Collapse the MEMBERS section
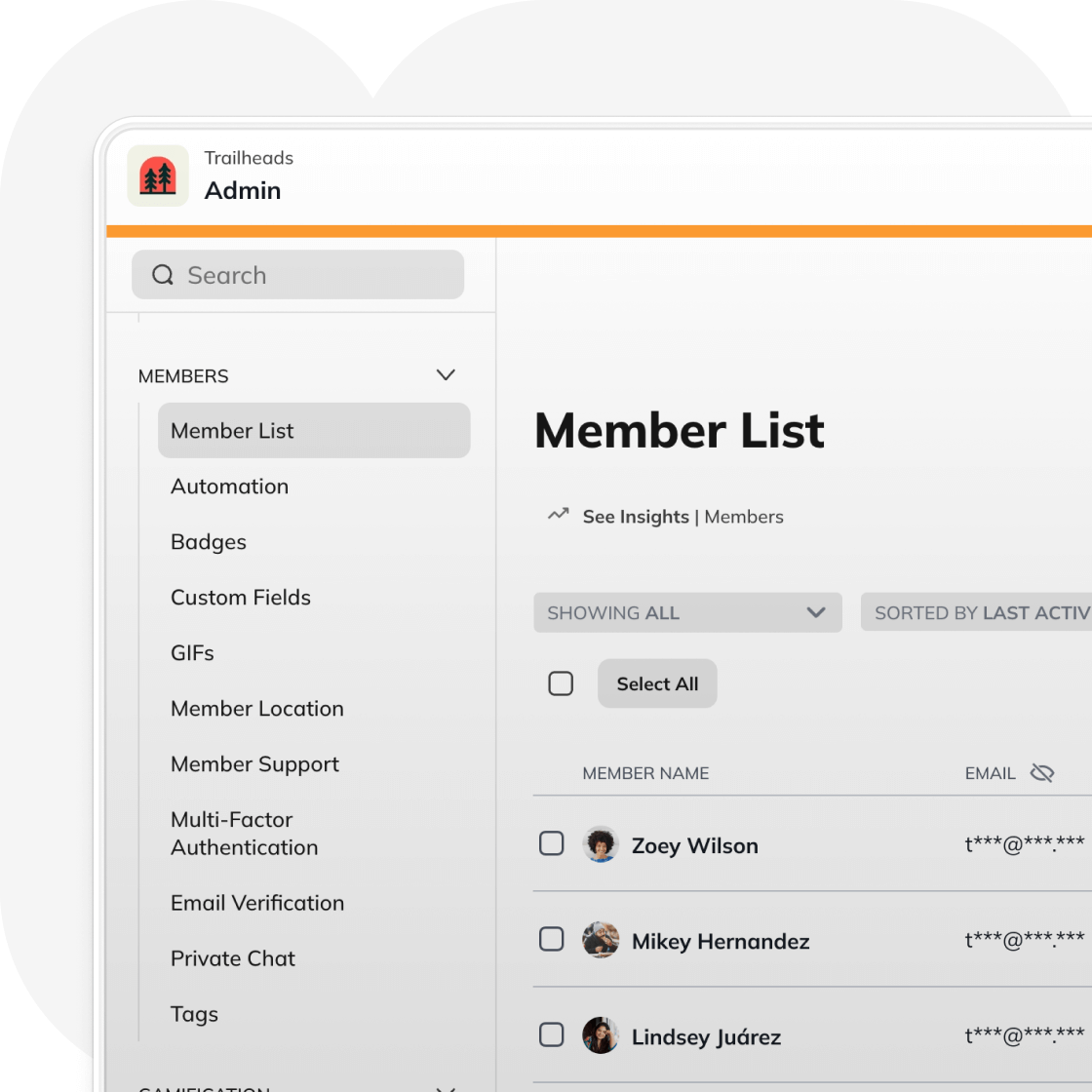Viewport: 1092px width, 1092px height. point(446,374)
